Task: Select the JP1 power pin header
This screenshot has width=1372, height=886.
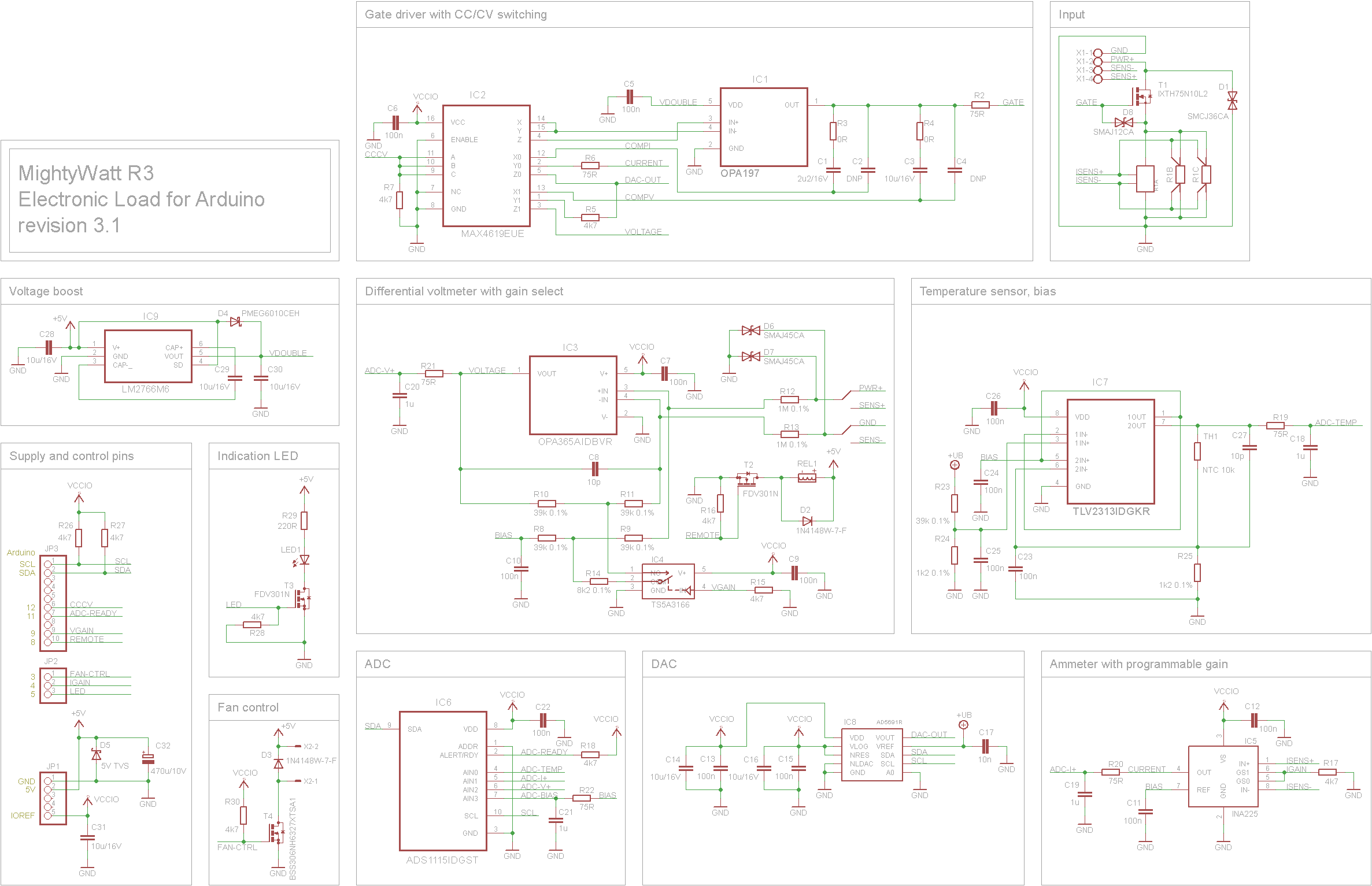Action: (53, 798)
